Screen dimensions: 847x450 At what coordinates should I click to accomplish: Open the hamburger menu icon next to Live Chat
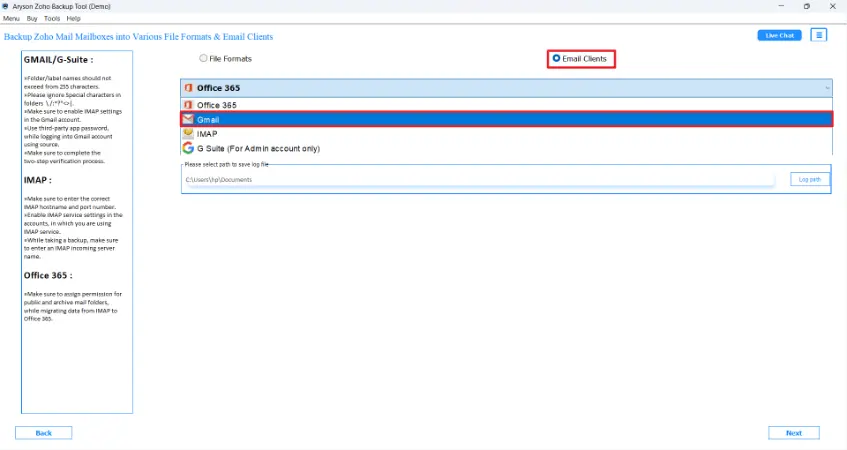[819, 35]
